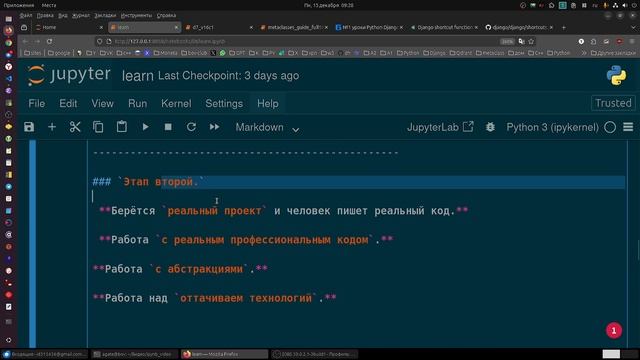Open Firefox application menu button

[632, 41]
